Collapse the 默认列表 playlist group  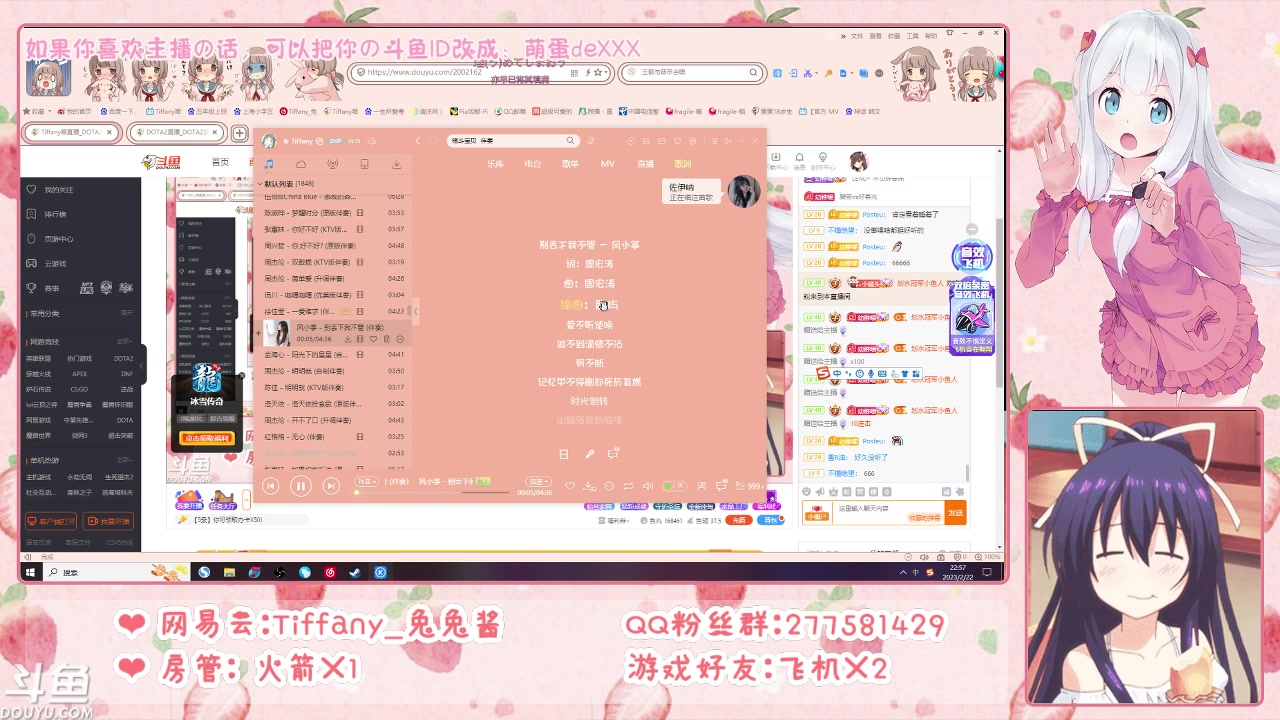[261, 184]
